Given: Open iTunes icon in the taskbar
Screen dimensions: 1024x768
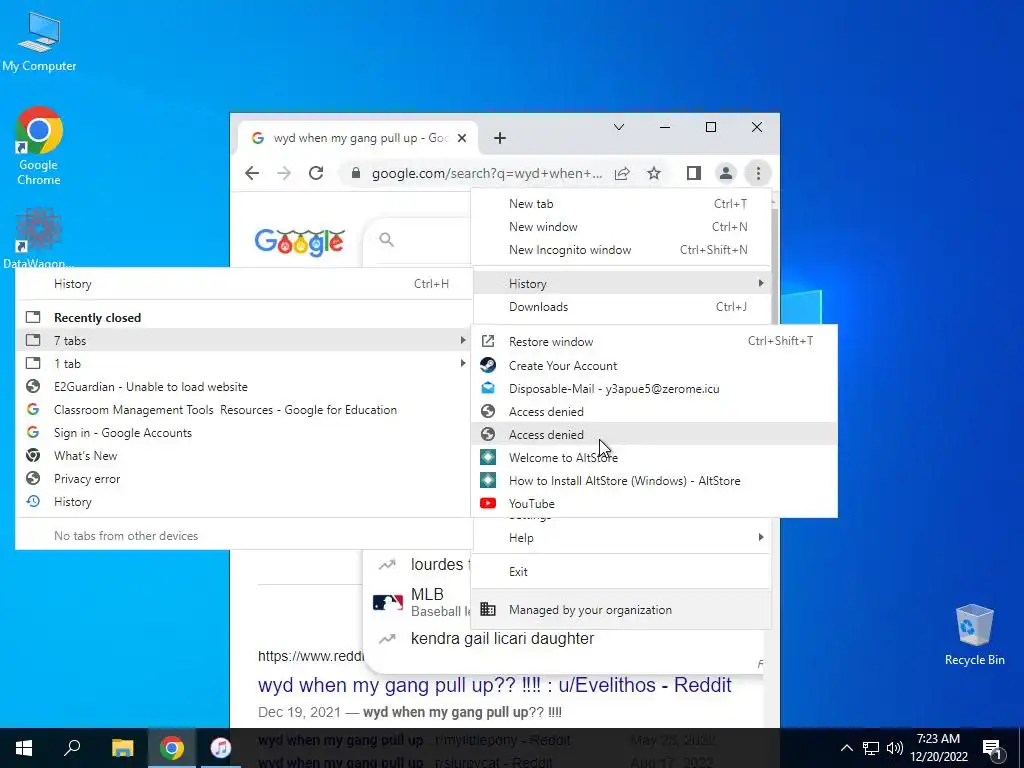Looking at the screenshot, I should [221, 748].
